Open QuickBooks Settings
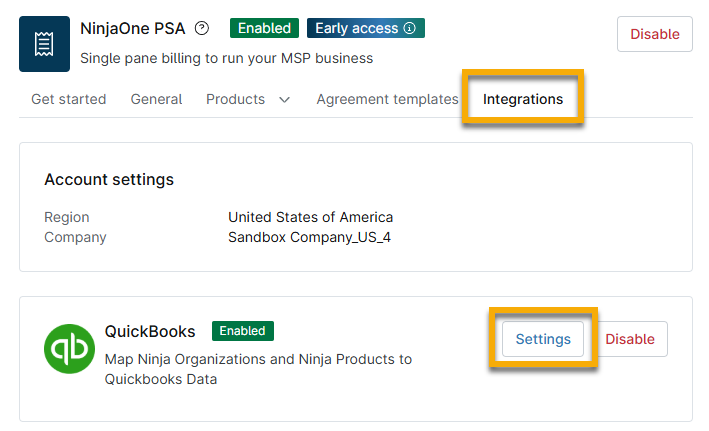 (x=543, y=339)
